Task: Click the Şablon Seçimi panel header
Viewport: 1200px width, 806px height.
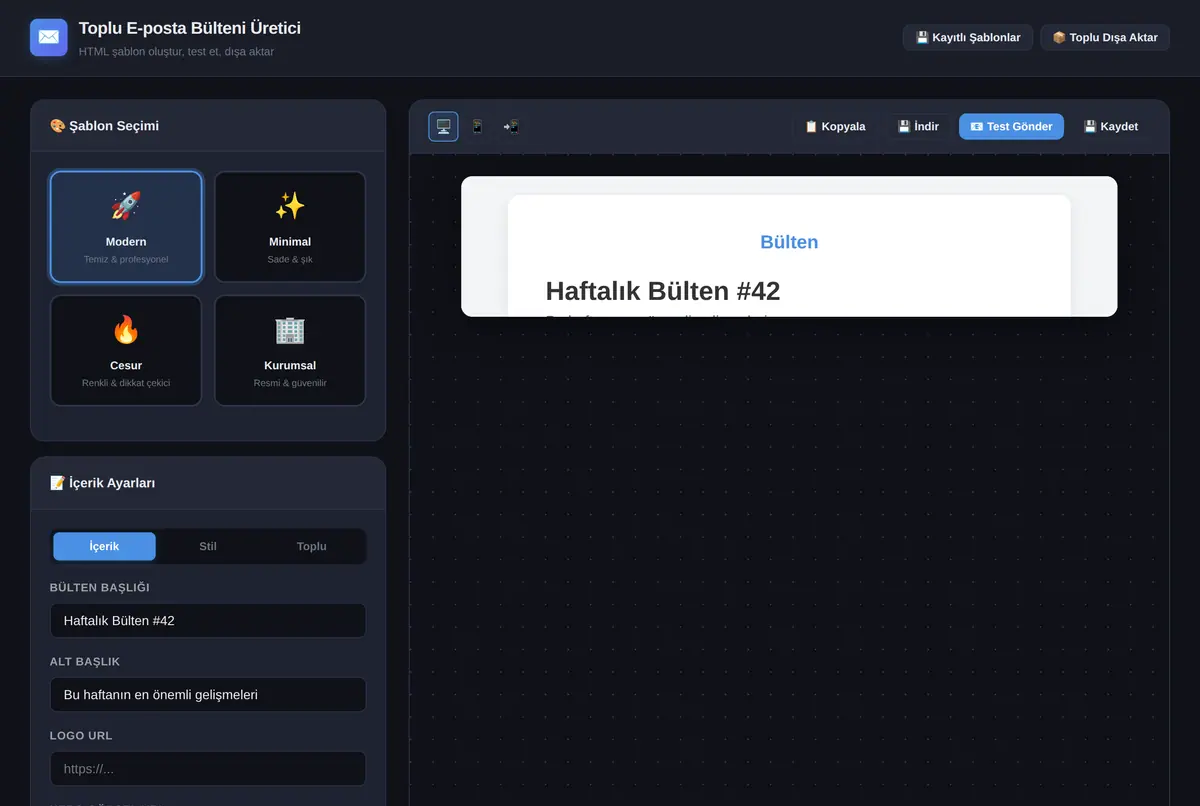Action: coord(208,126)
